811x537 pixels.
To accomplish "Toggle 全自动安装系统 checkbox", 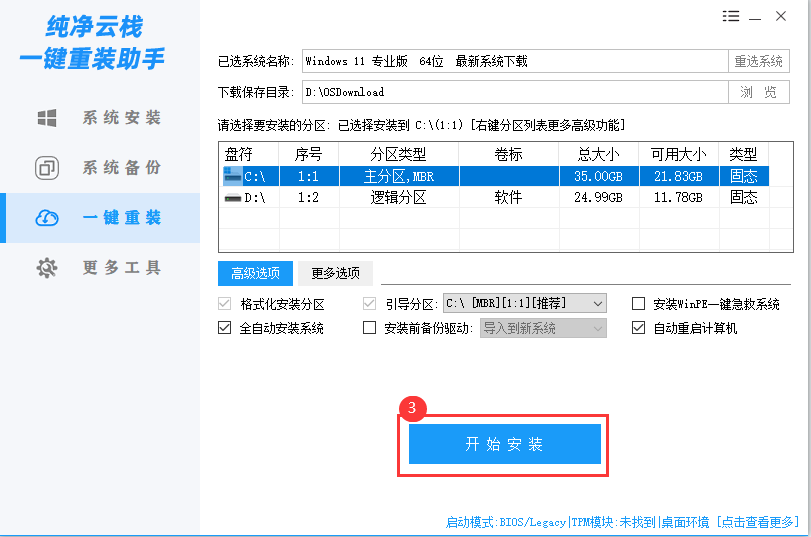I will (225, 328).
